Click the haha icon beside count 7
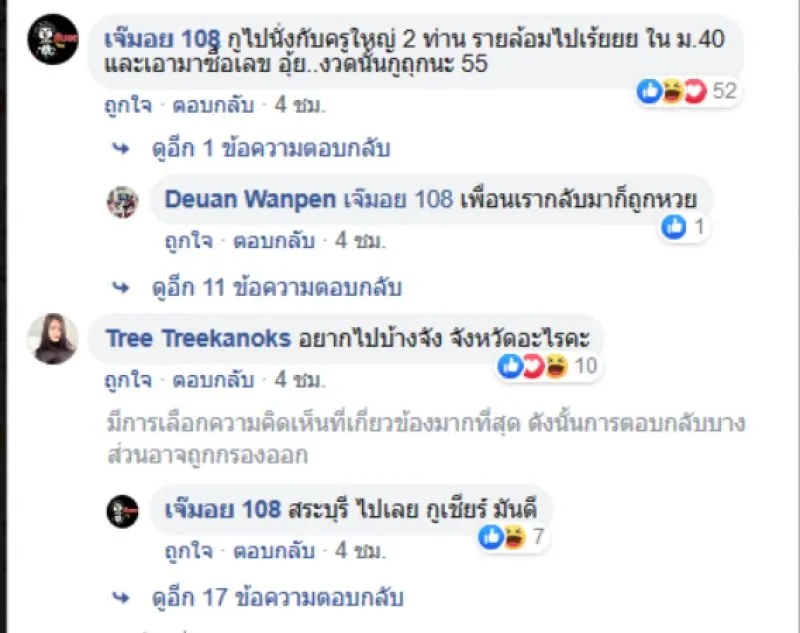Image resolution: width=800 pixels, height=633 pixels. 514,537
